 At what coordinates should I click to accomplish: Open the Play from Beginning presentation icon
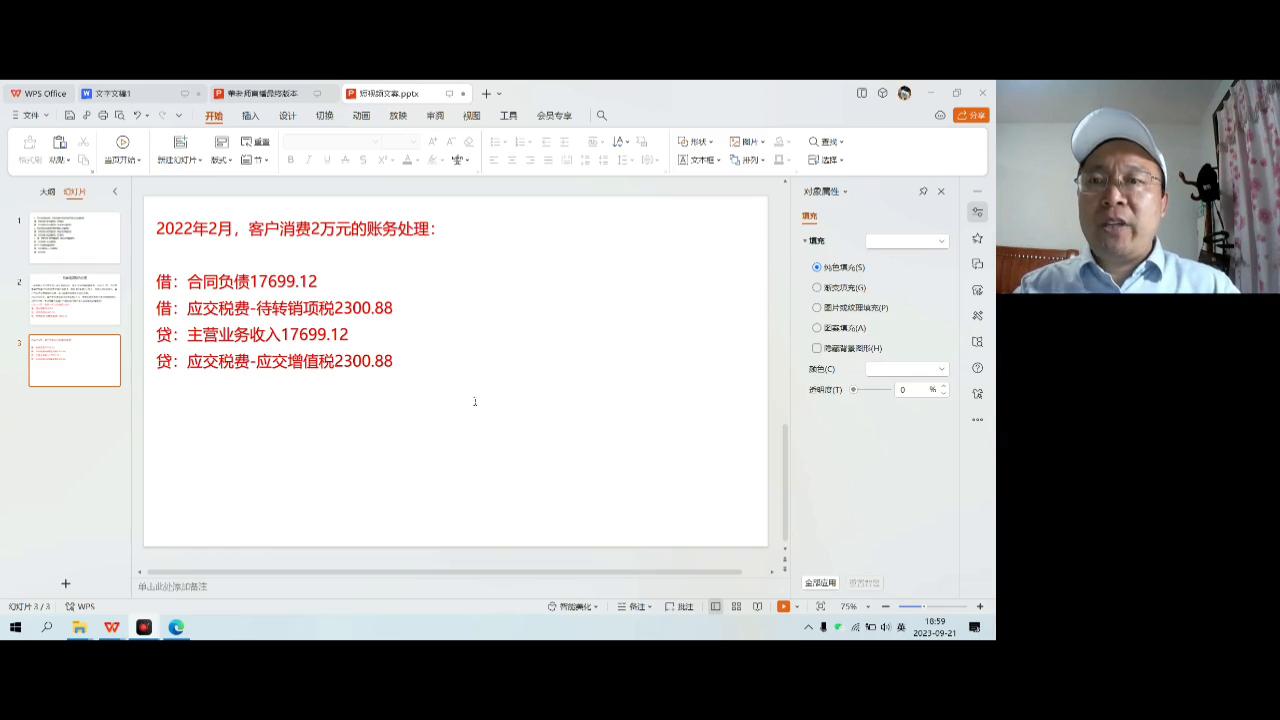coord(120,142)
